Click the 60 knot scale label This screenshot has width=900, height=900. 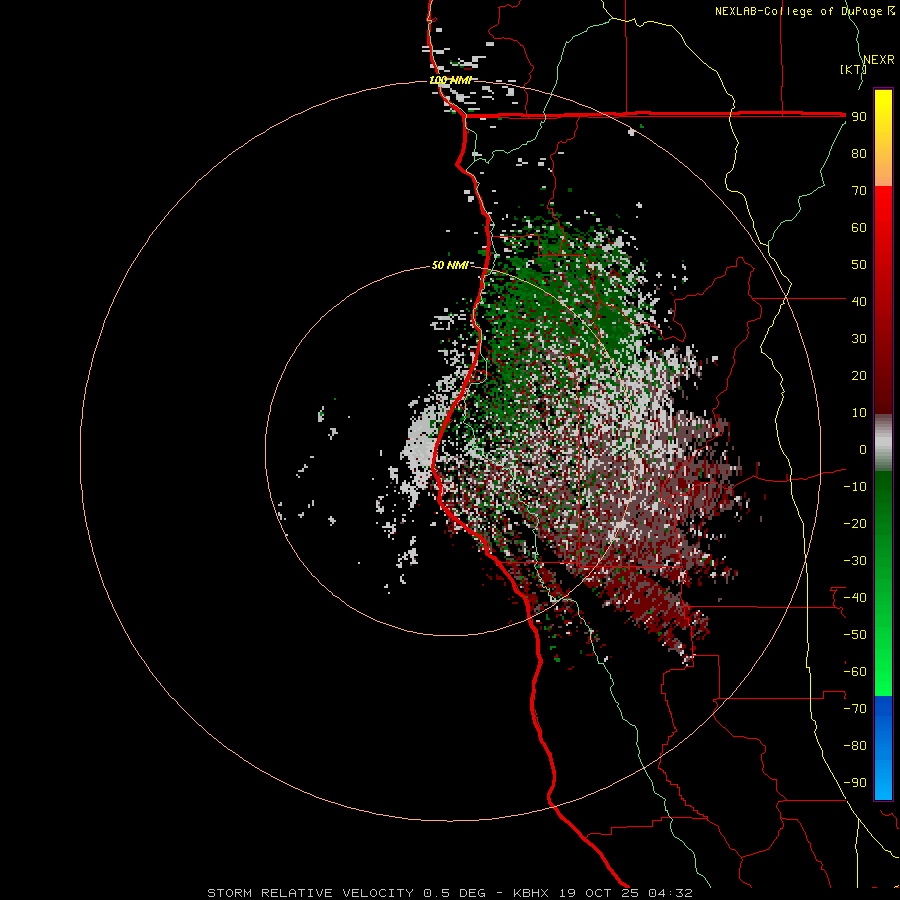click(x=859, y=227)
